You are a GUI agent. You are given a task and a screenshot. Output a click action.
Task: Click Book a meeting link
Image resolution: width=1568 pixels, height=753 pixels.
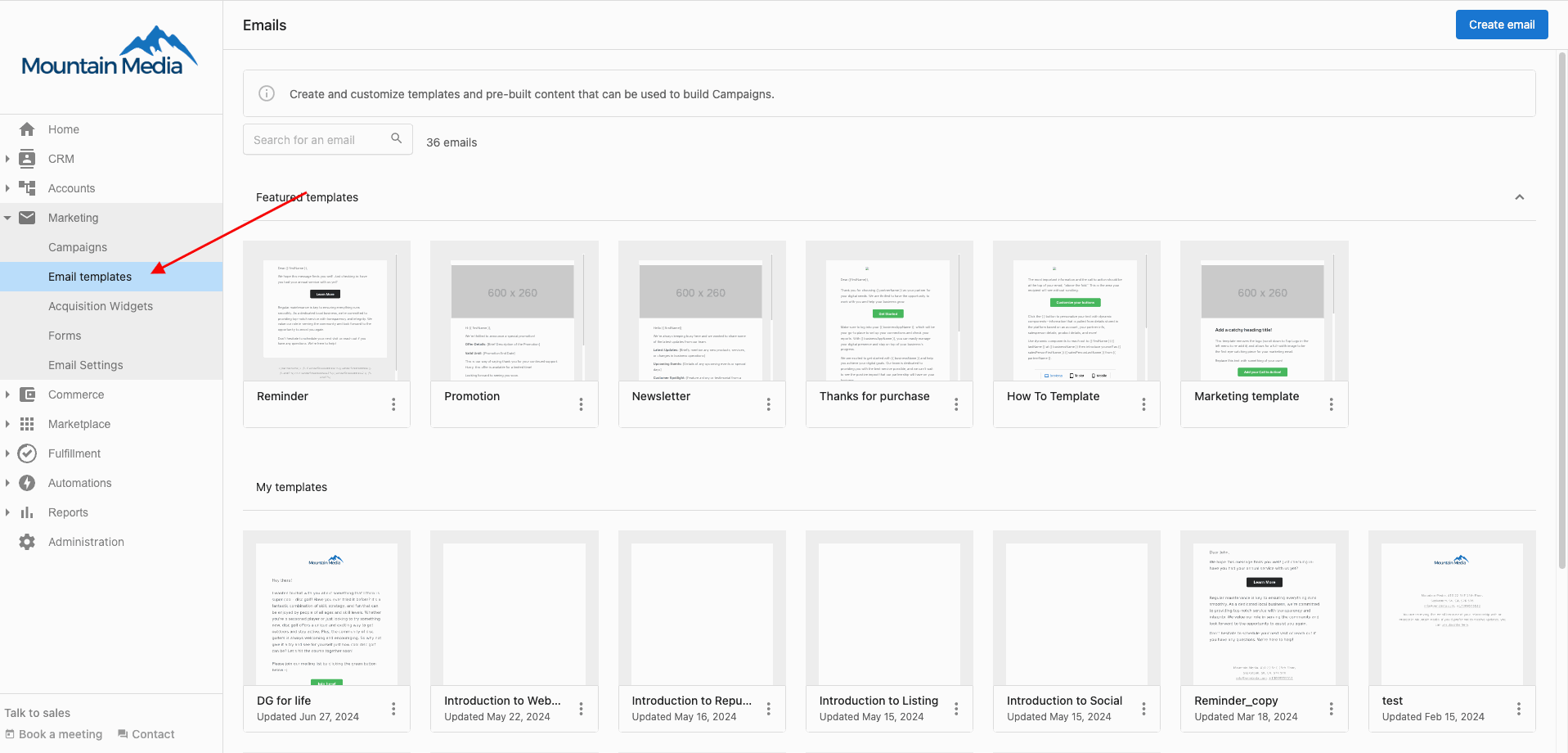point(54,734)
